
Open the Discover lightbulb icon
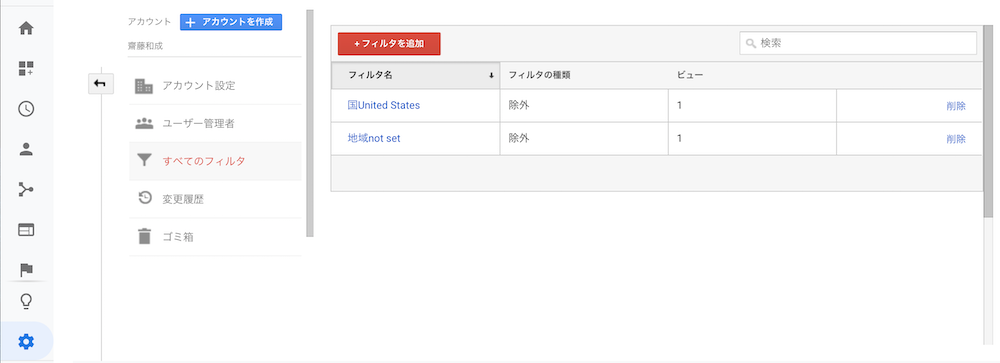coord(26,301)
